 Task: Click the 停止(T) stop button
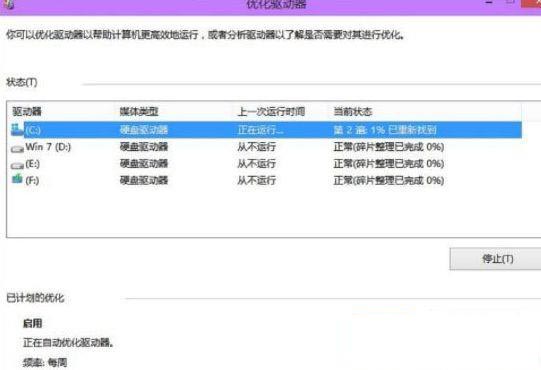point(497,259)
